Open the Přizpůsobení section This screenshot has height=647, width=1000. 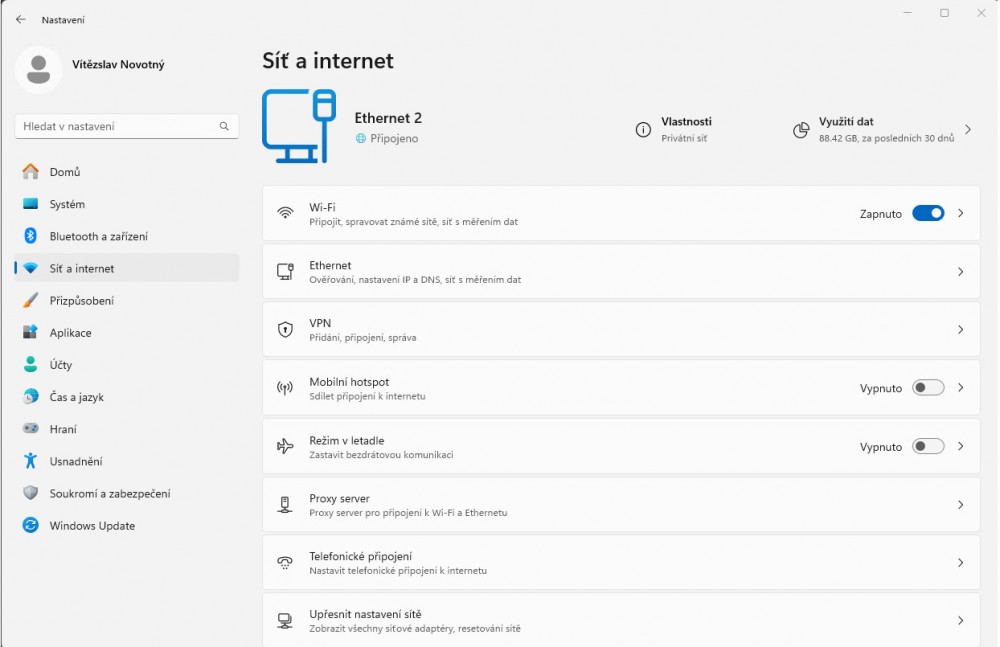click(x=81, y=301)
